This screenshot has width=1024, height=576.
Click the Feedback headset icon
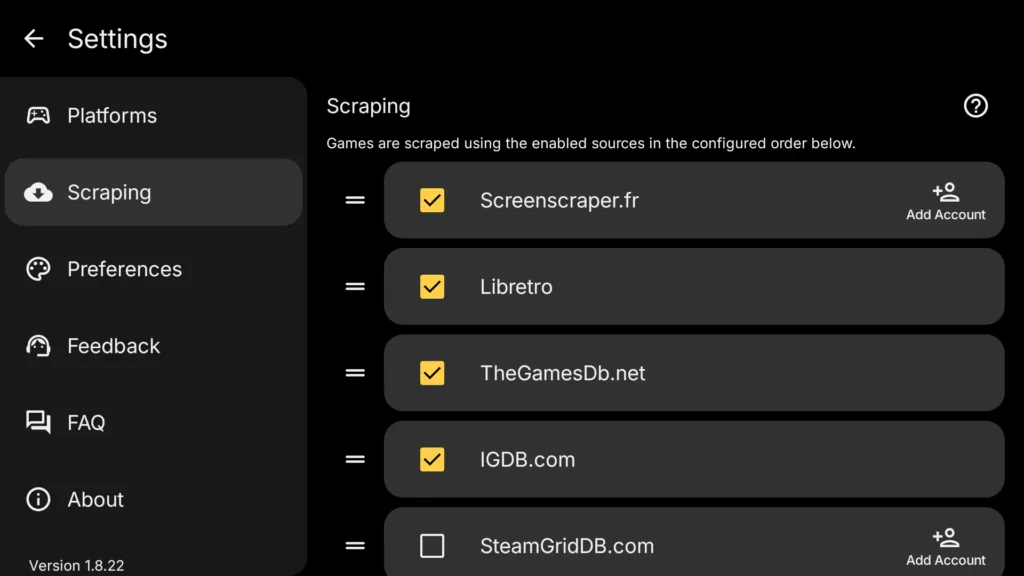click(38, 345)
